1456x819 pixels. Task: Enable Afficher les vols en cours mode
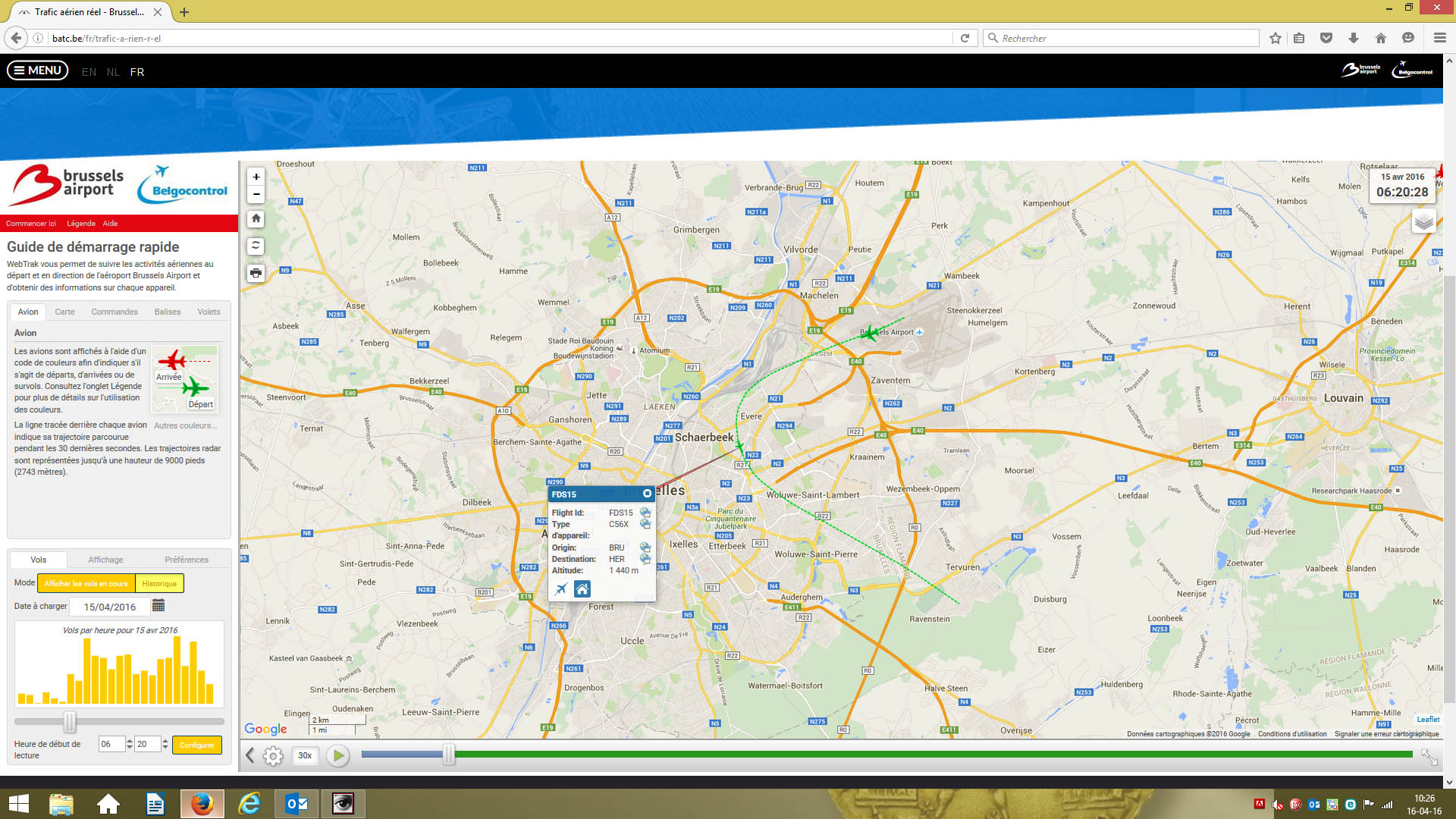coord(86,583)
